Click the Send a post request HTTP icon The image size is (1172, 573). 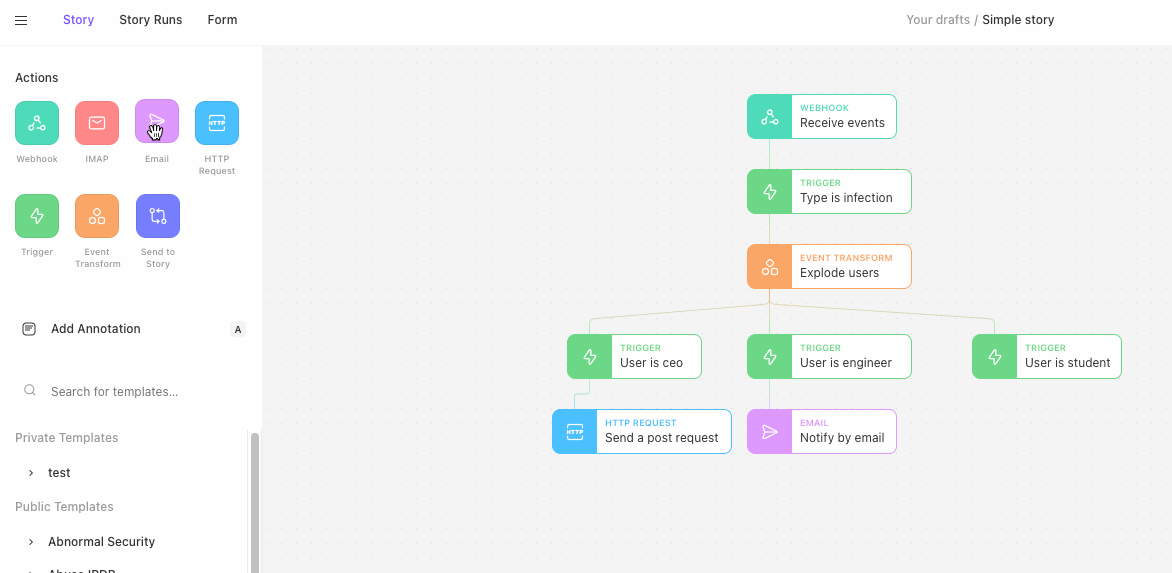pyautogui.click(x=574, y=432)
